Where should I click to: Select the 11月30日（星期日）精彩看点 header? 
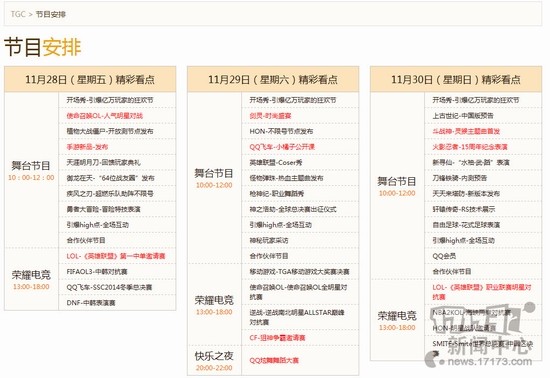pos(456,80)
